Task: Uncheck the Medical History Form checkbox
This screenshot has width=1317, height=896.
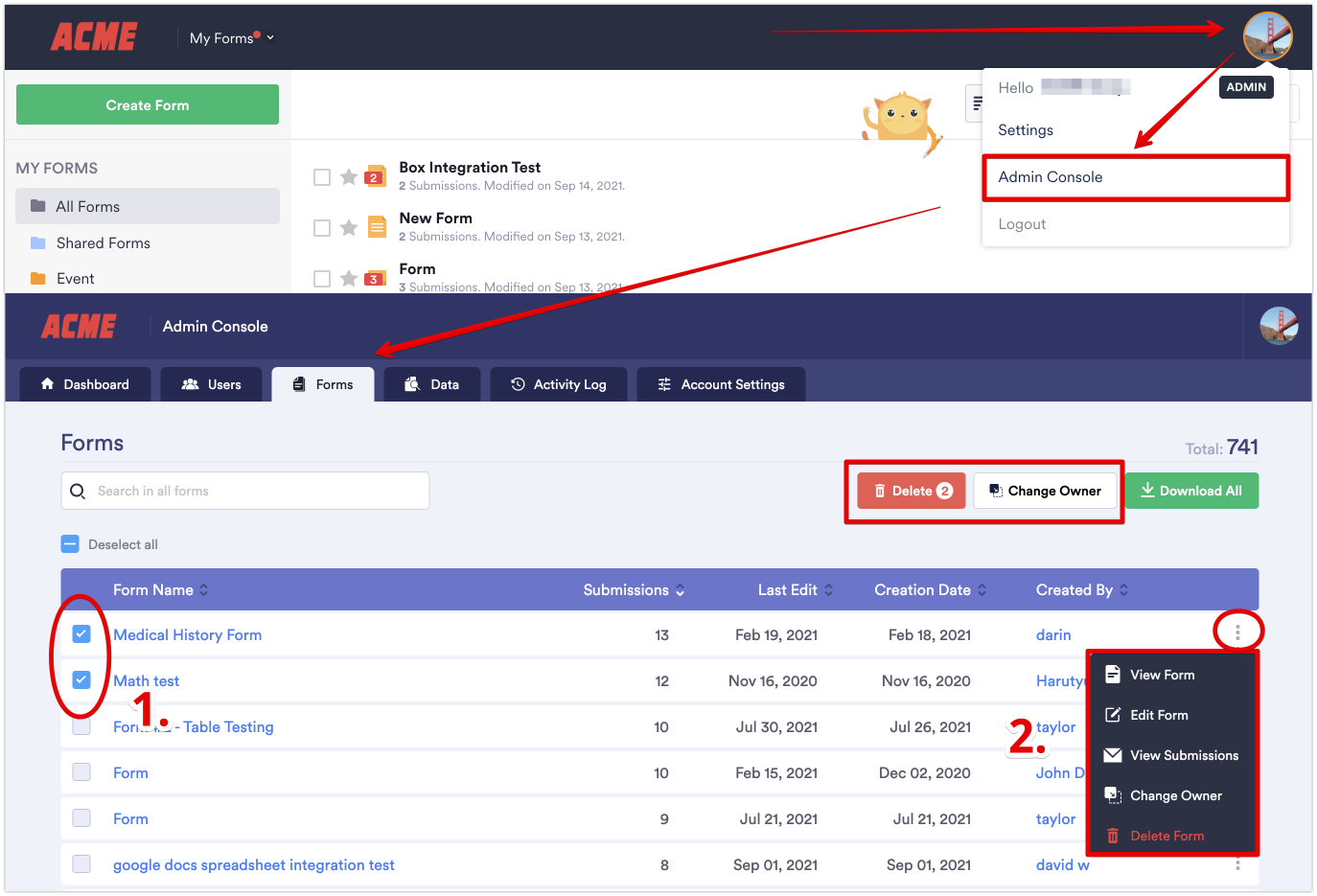Action: 81,634
